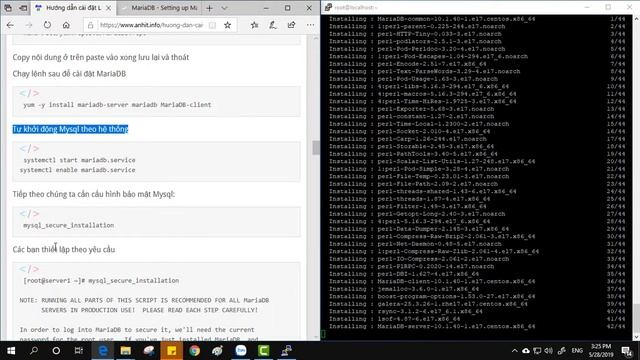Click the Copy nội dung ở trên paragraph
The width and height of the screenshot is (640, 360).
tap(100, 57)
